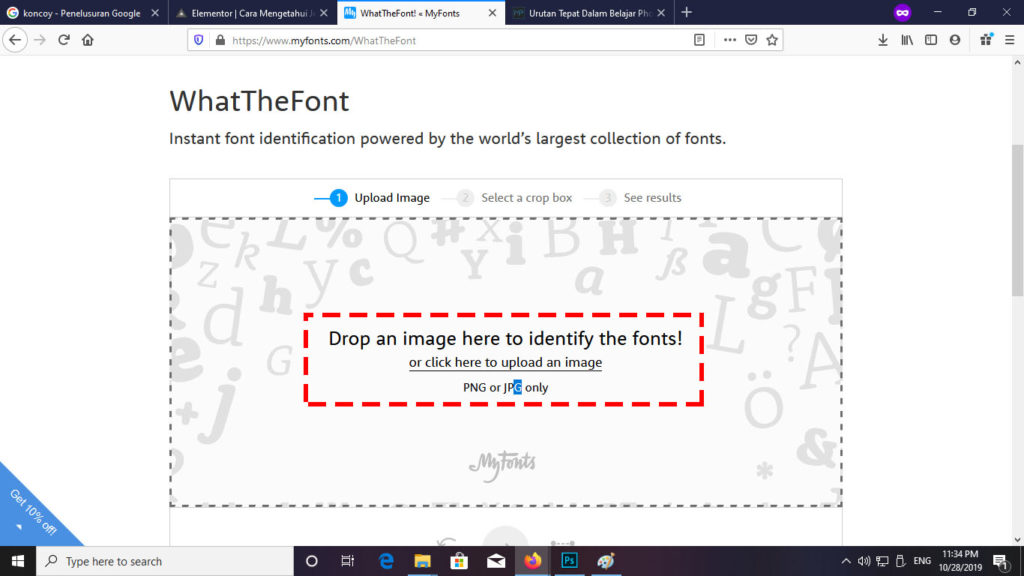Click the private browsing mask icon

(903, 12)
